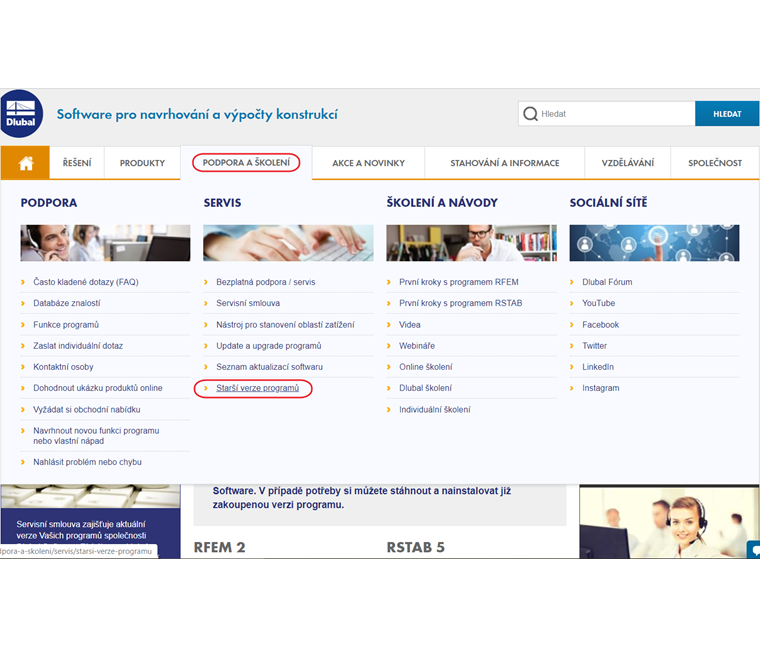
Task: Open Nástroj pro stanovení oblastí zatížení
Action: pyautogui.click(x=285, y=325)
